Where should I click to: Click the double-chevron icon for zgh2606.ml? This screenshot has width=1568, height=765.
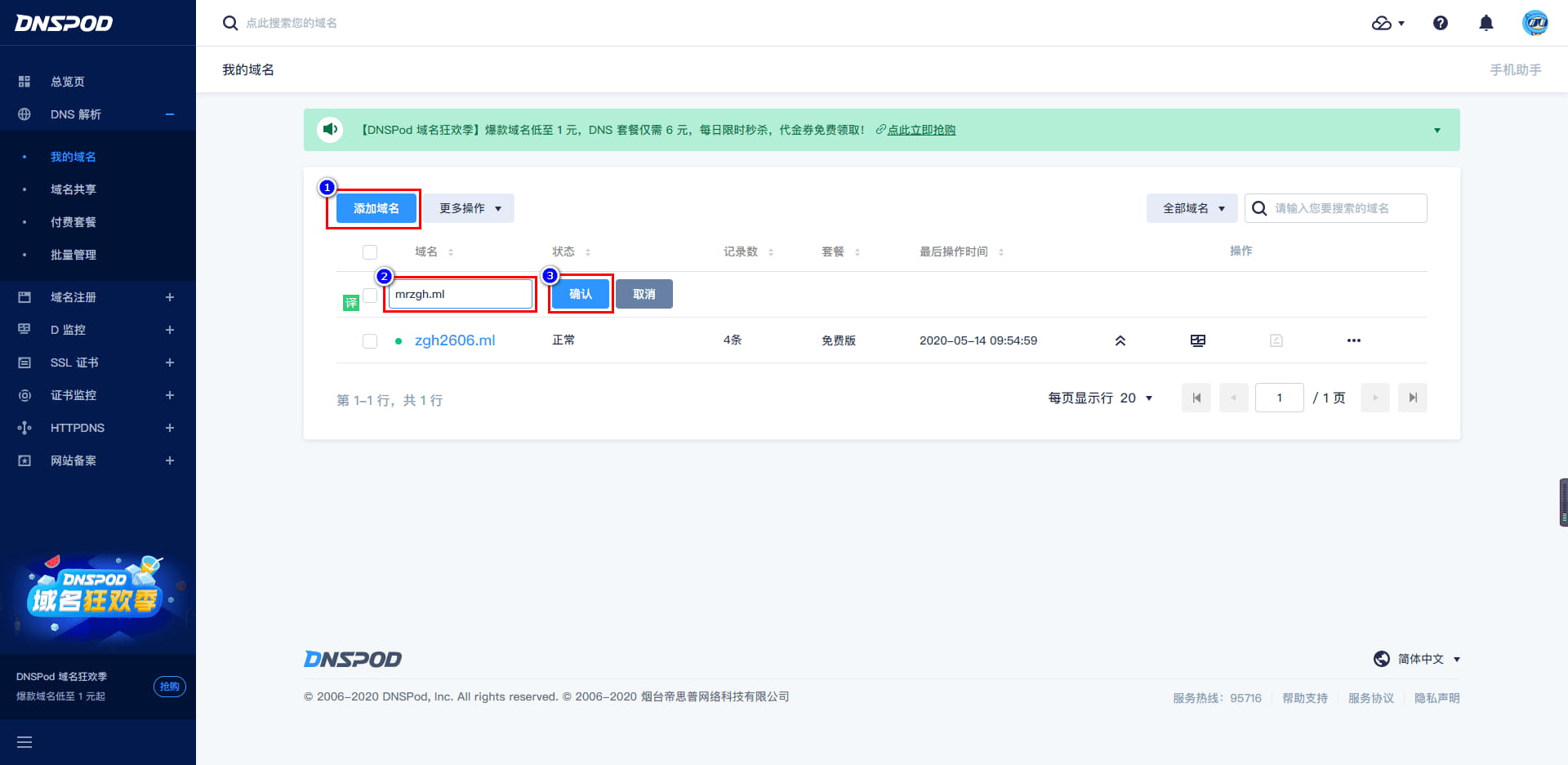[x=1120, y=340]
